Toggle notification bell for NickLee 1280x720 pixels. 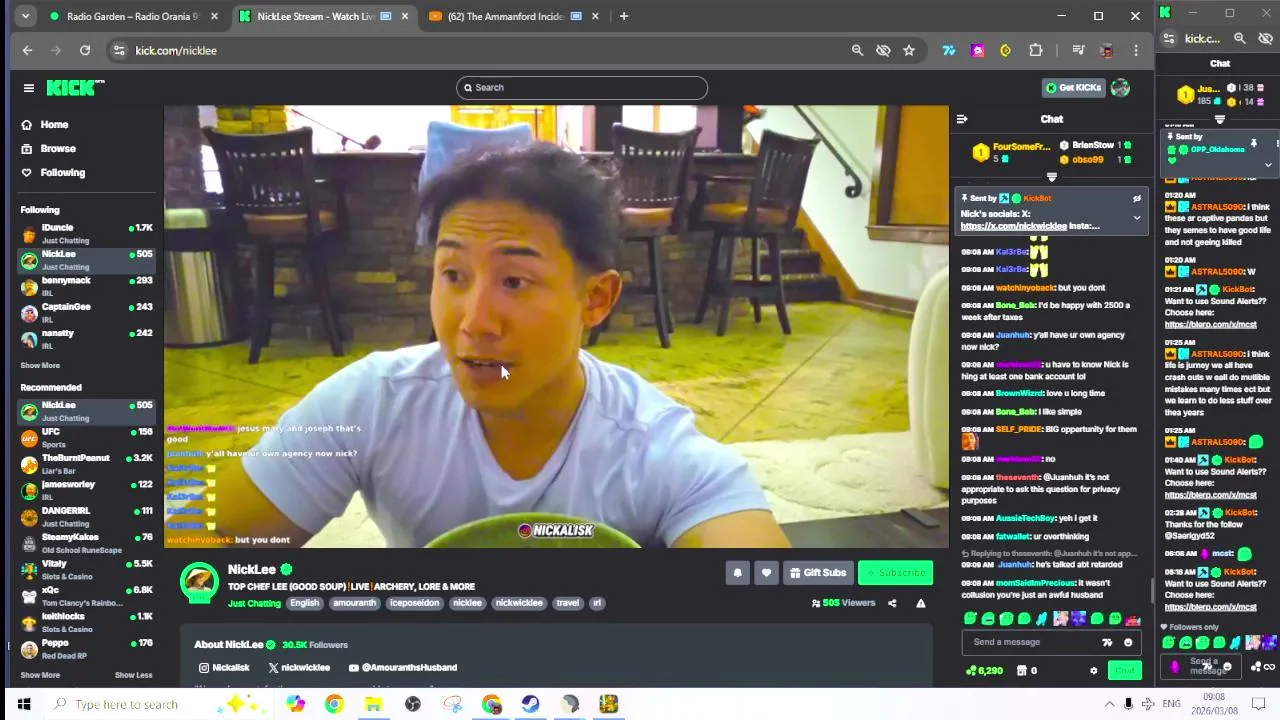738,573
